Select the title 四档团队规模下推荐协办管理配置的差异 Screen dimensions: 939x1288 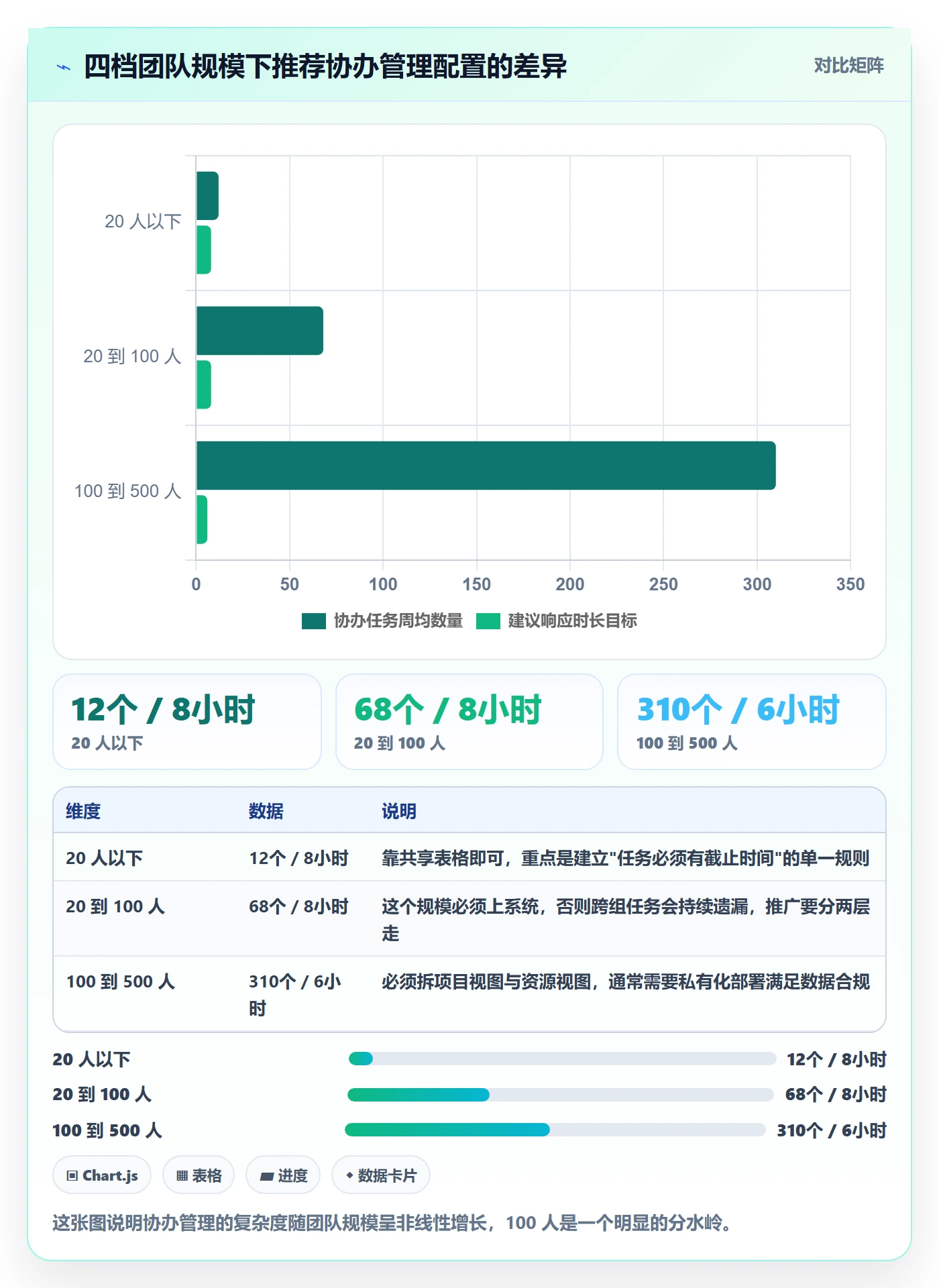pos(325,66)
